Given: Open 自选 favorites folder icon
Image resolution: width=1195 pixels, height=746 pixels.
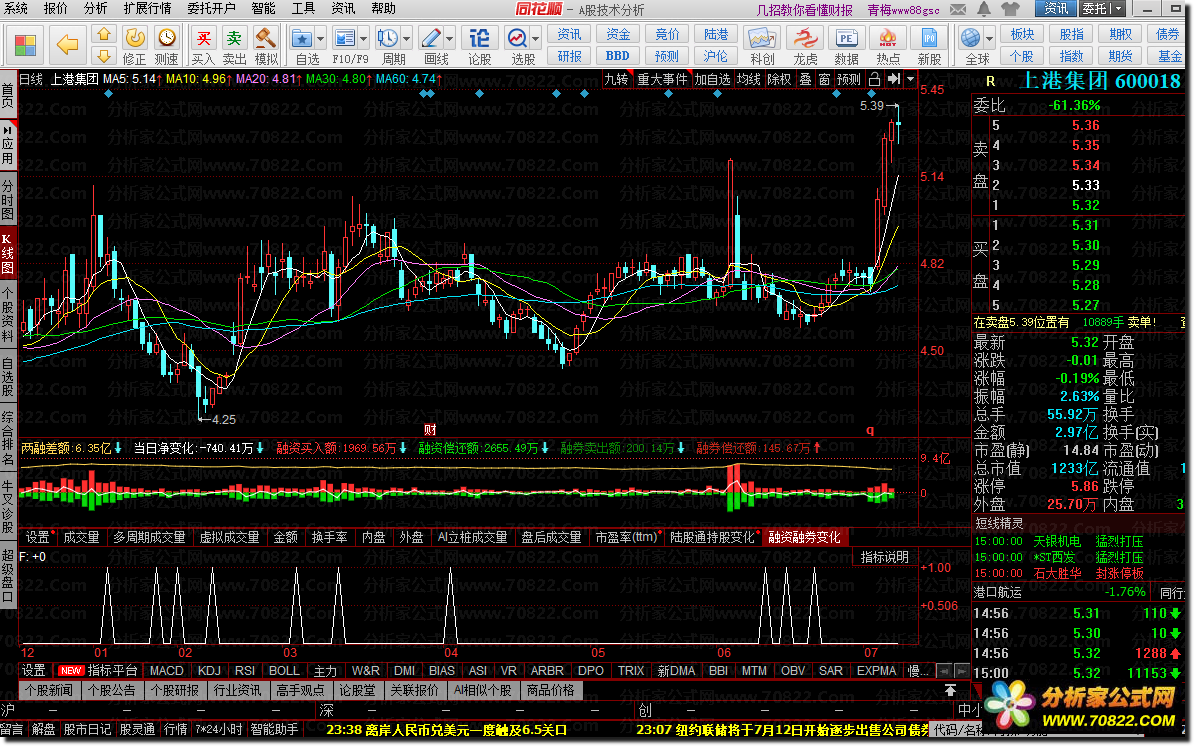Looking at the screenshot, I should (x=302, y=38).
